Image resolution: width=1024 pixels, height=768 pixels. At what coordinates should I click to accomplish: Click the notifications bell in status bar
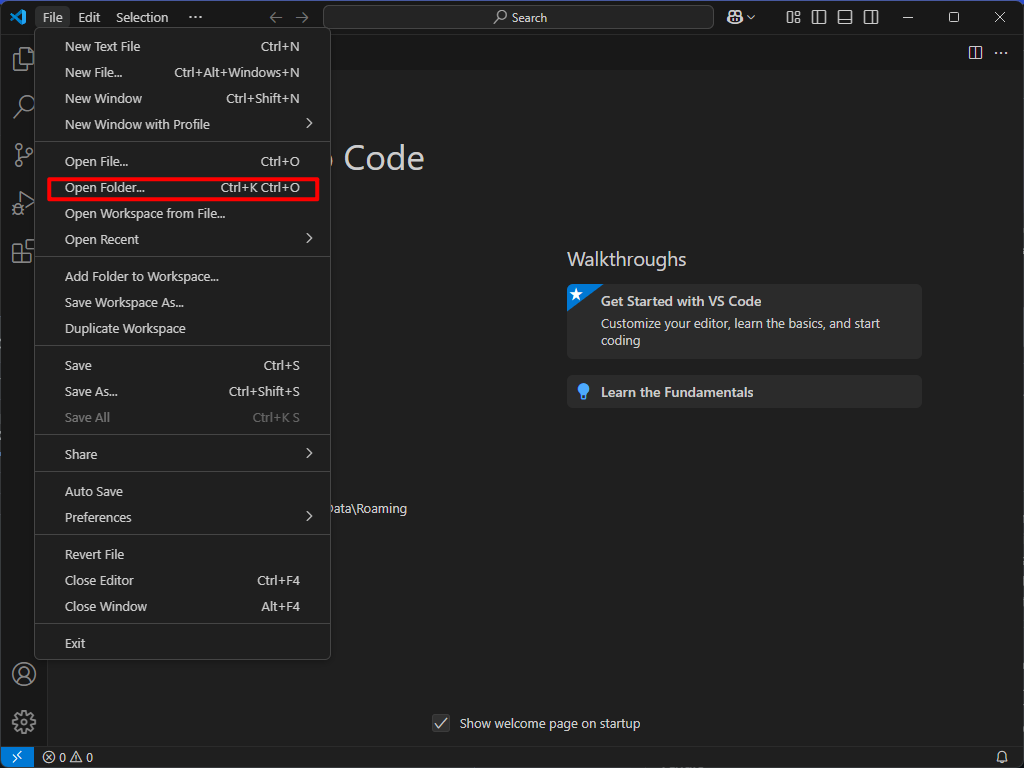[x=1002, y=757]
